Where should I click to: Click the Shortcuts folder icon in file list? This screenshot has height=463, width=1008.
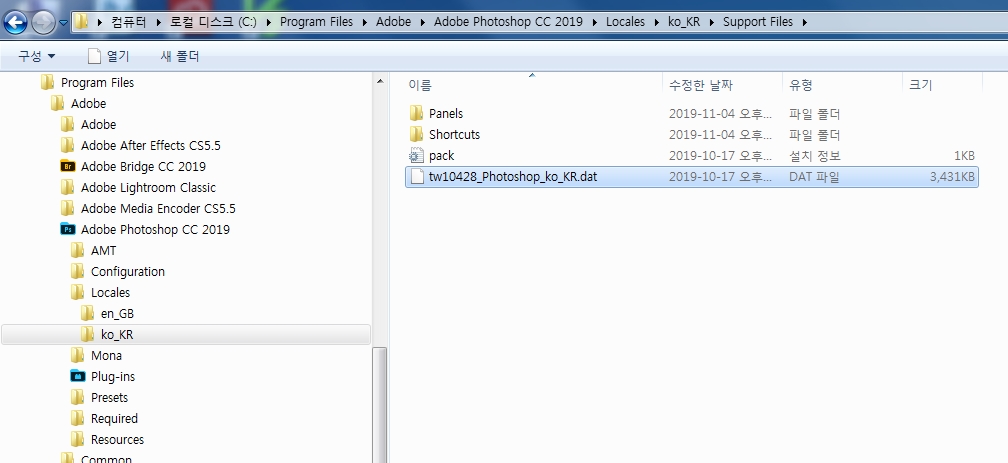tap(417, 135)
